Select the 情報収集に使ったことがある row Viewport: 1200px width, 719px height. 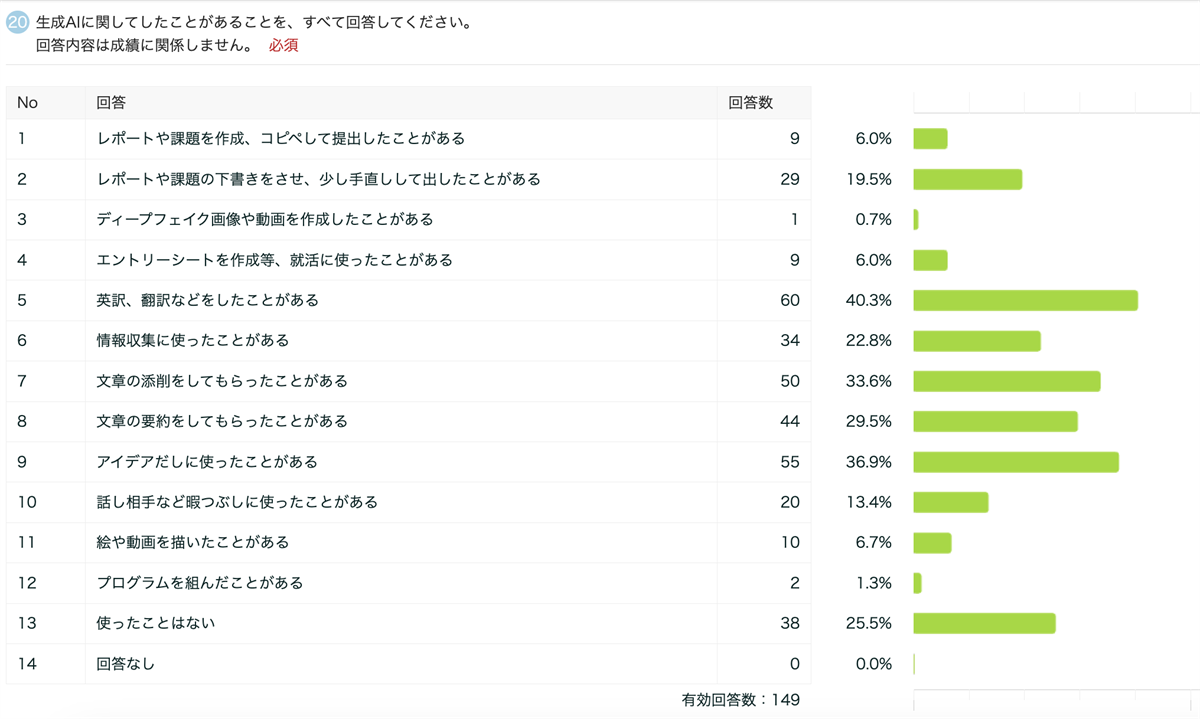click(x=193, y=341)
